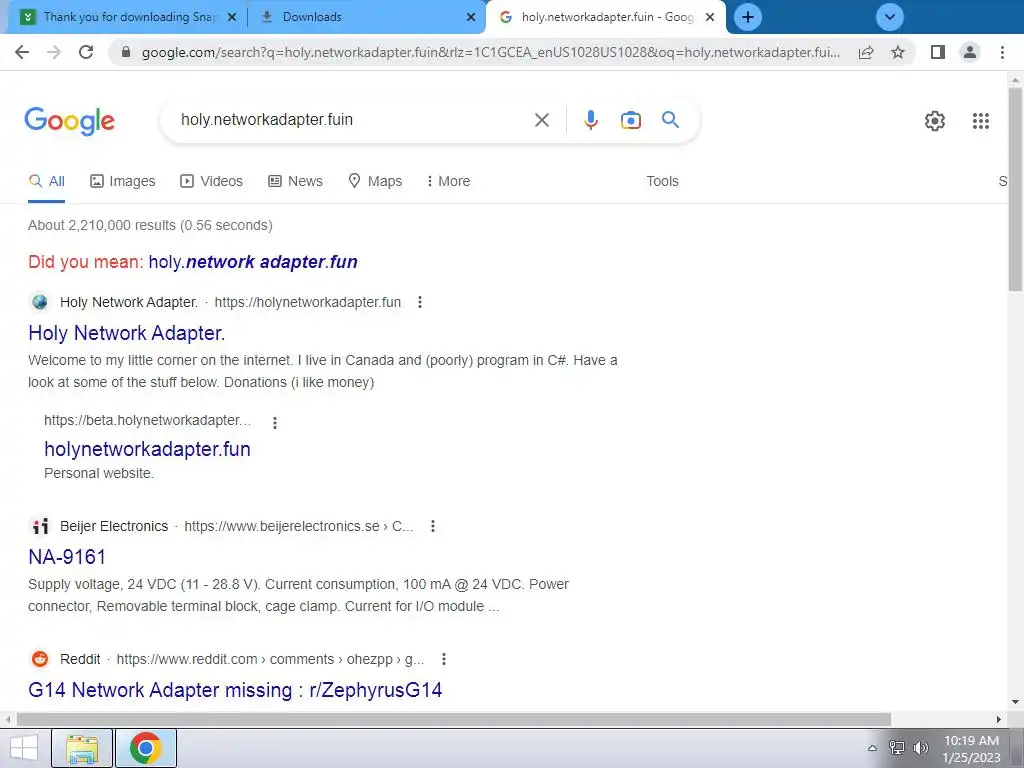Open options for Holy Network Adapter result
This screenshot has height=768, width=1024.
coord(420,302)
